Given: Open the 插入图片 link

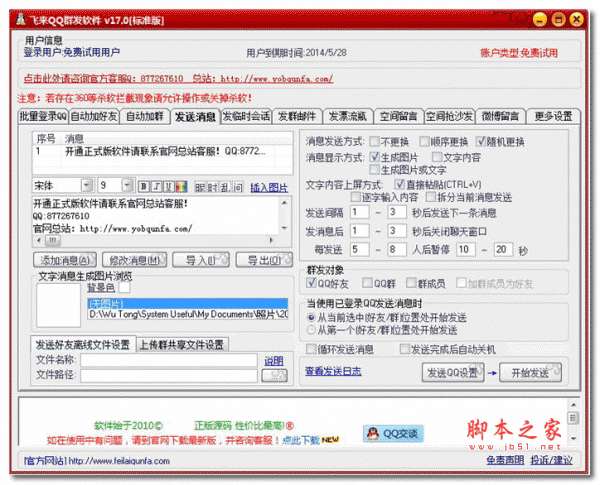Looking at the screenshot, I should pos(269,188).
